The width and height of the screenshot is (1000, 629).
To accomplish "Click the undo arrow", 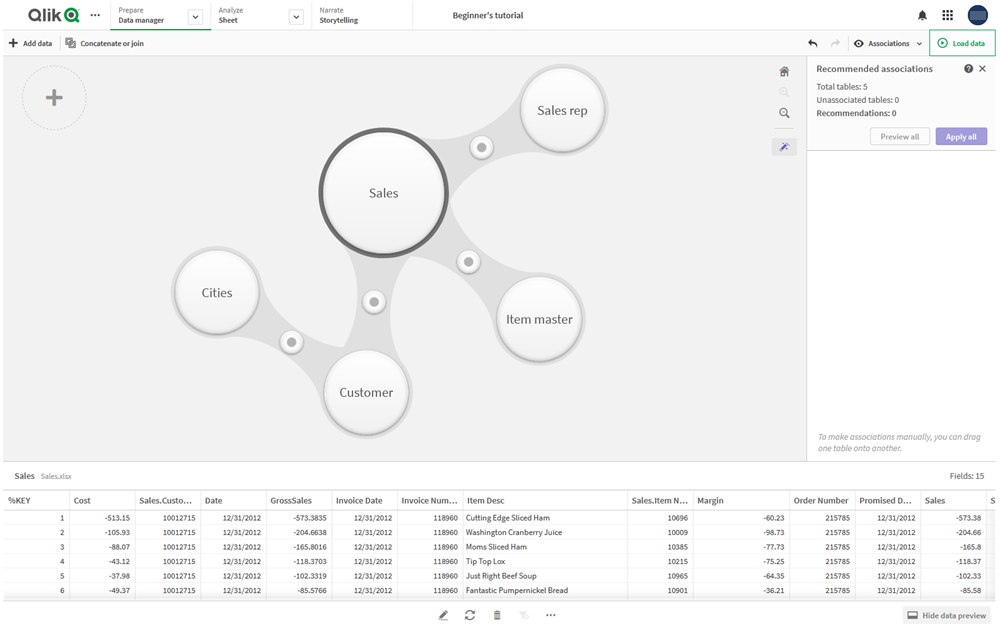I will (x=812, y=44).
